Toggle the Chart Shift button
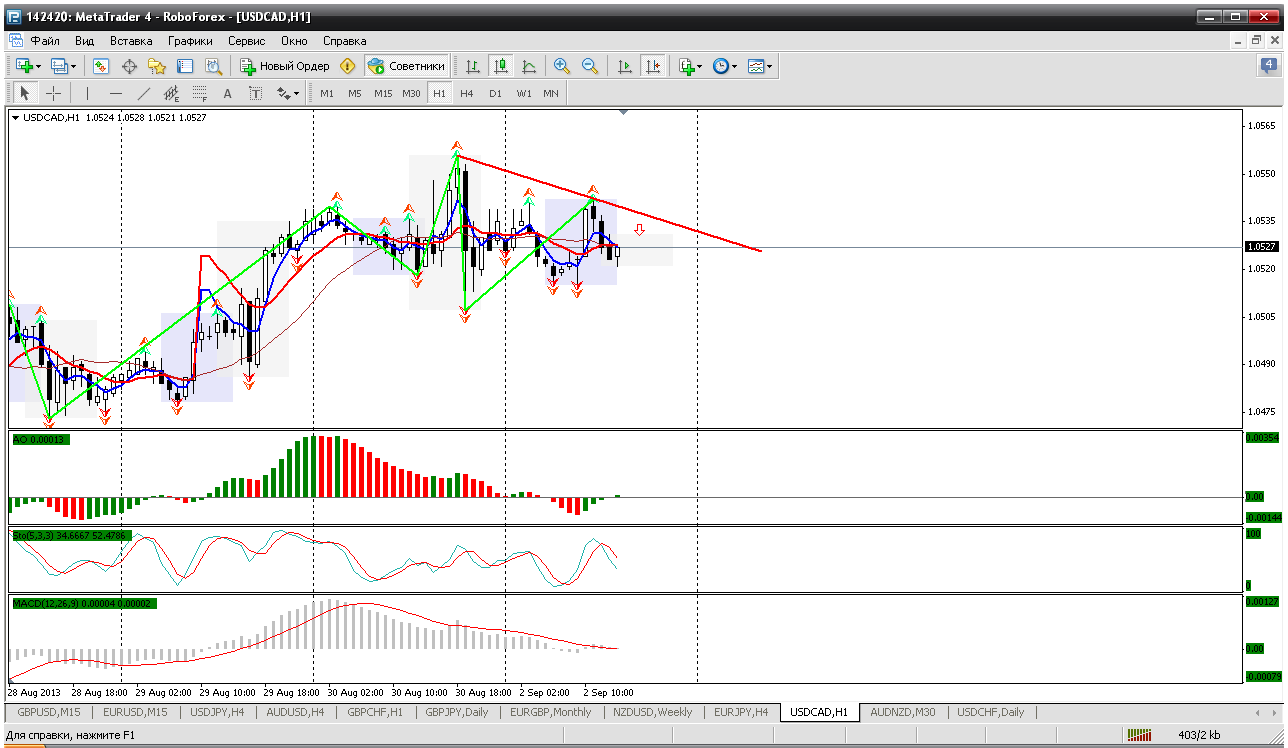Screen dimensions: 1288x748 pos(653,66)
